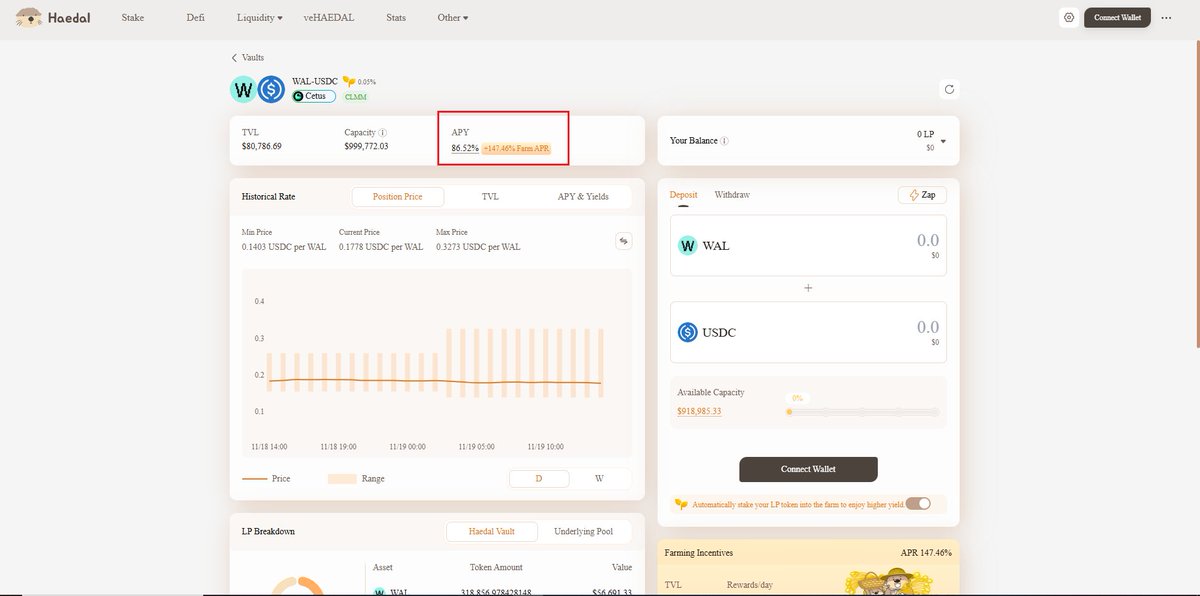This screenshot has width=1200, height=596.
Task: Select the Underlying Pool breakdown tab
Action: click(584, 531)
